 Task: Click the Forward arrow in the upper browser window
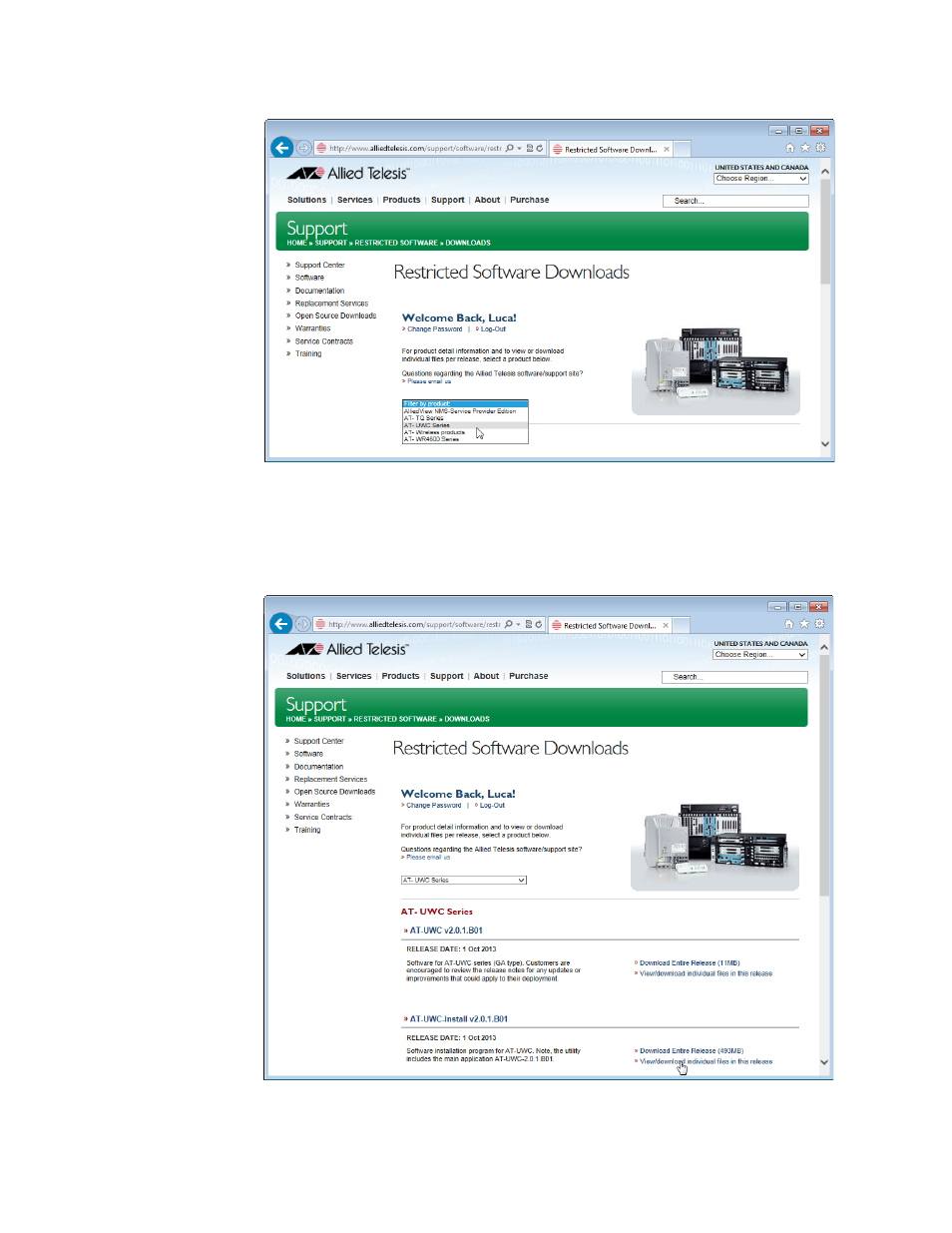303,148
